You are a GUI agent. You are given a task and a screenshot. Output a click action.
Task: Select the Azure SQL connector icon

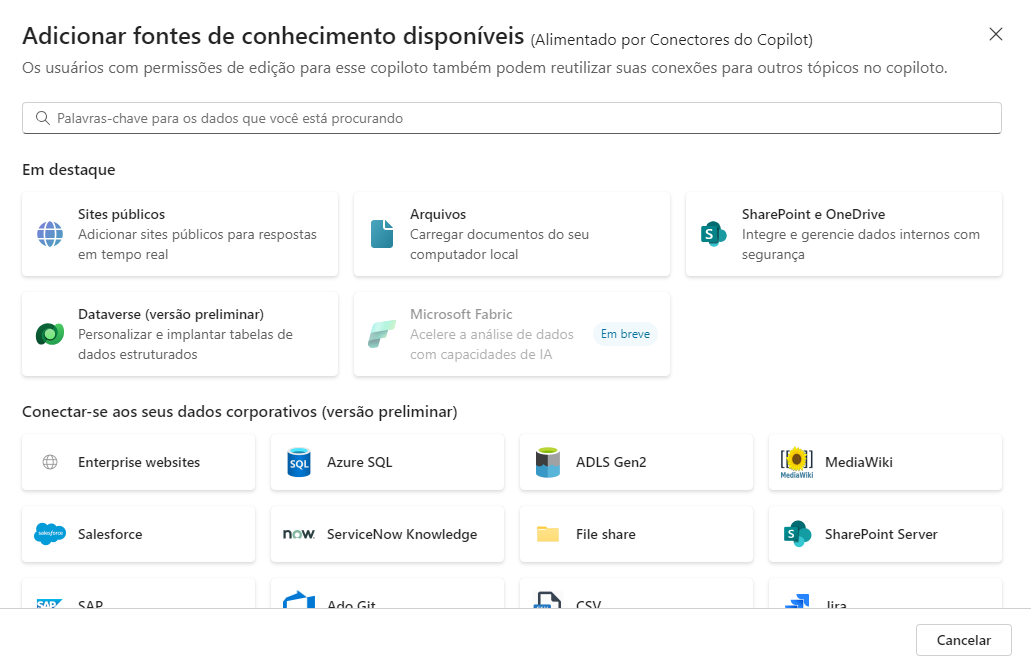[298, 462]
